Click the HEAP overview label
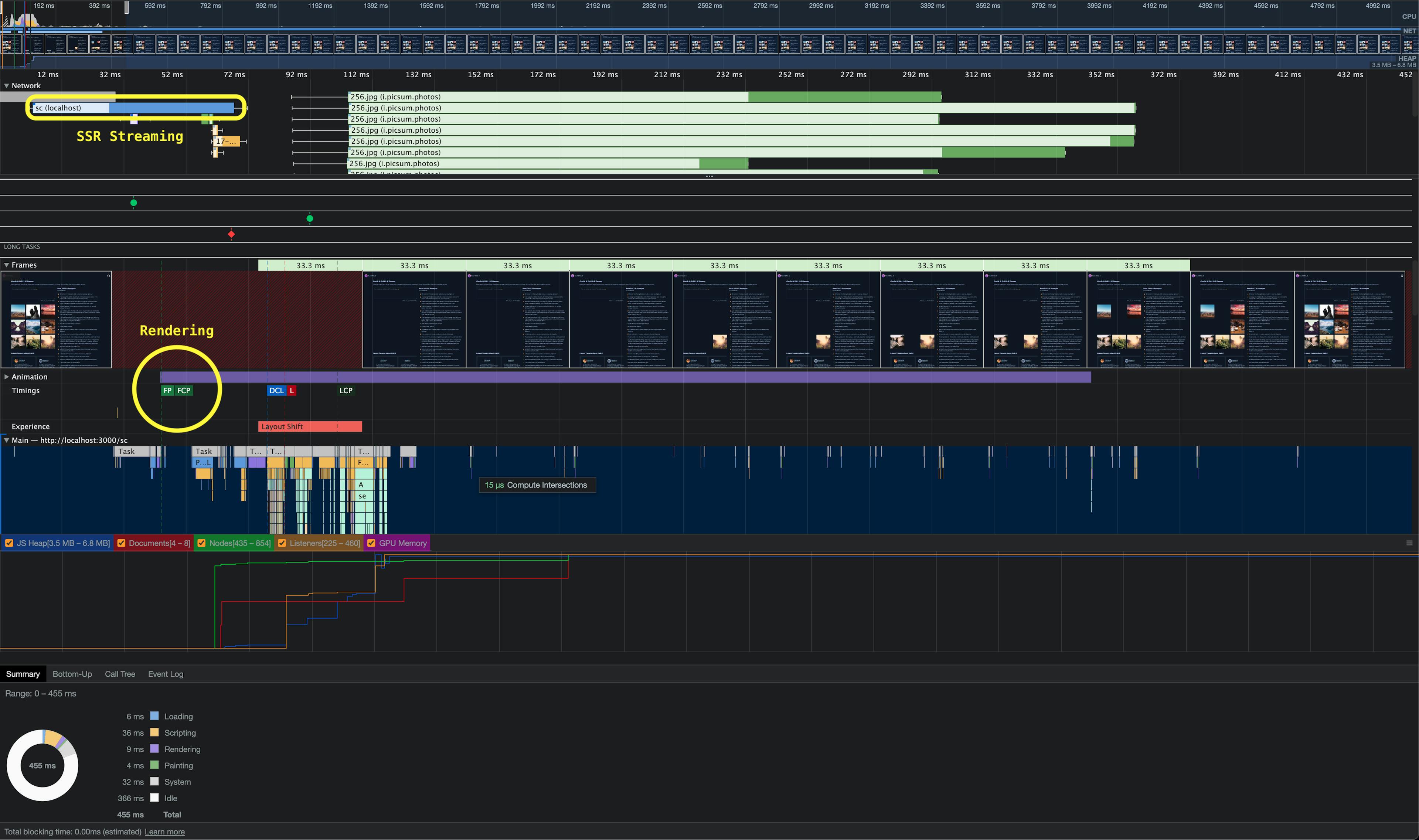1419x840 pixels. pos(1407,58)
